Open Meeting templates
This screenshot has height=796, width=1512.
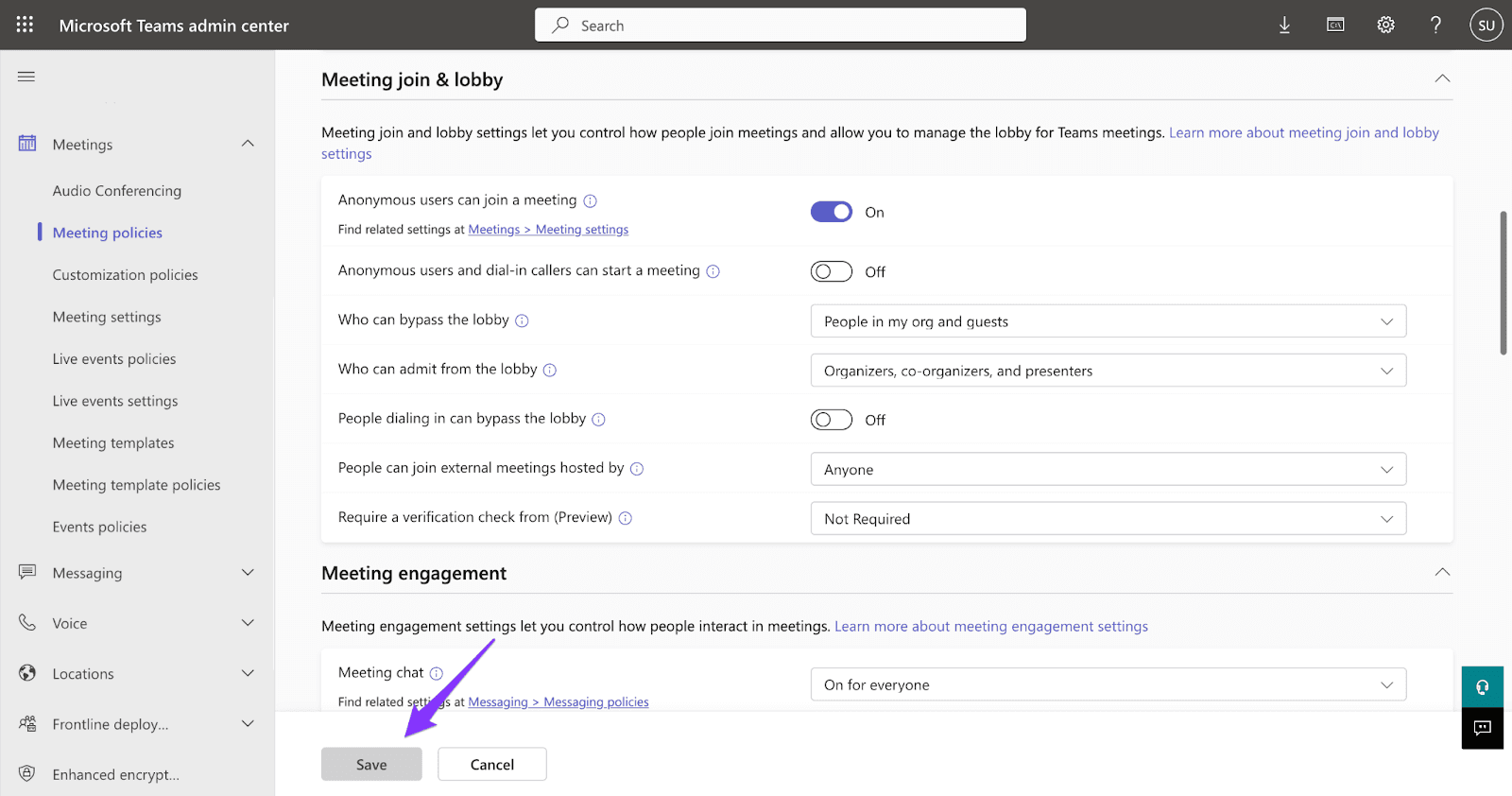(x=113, y=443)
